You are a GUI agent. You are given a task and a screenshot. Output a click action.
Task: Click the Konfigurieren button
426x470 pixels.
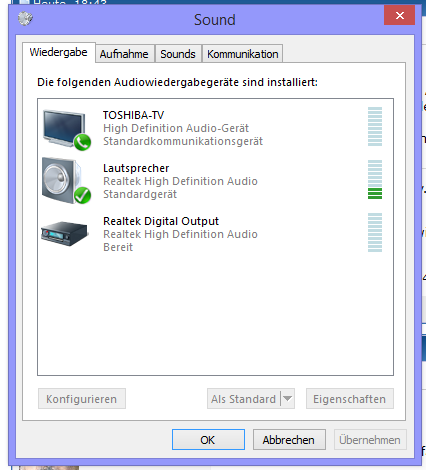(82, 399)
